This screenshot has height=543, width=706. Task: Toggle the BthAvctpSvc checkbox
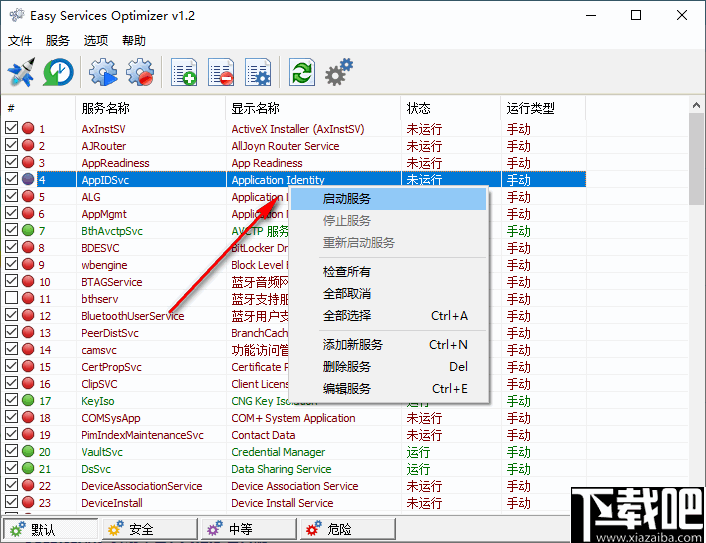coord(12,230)
